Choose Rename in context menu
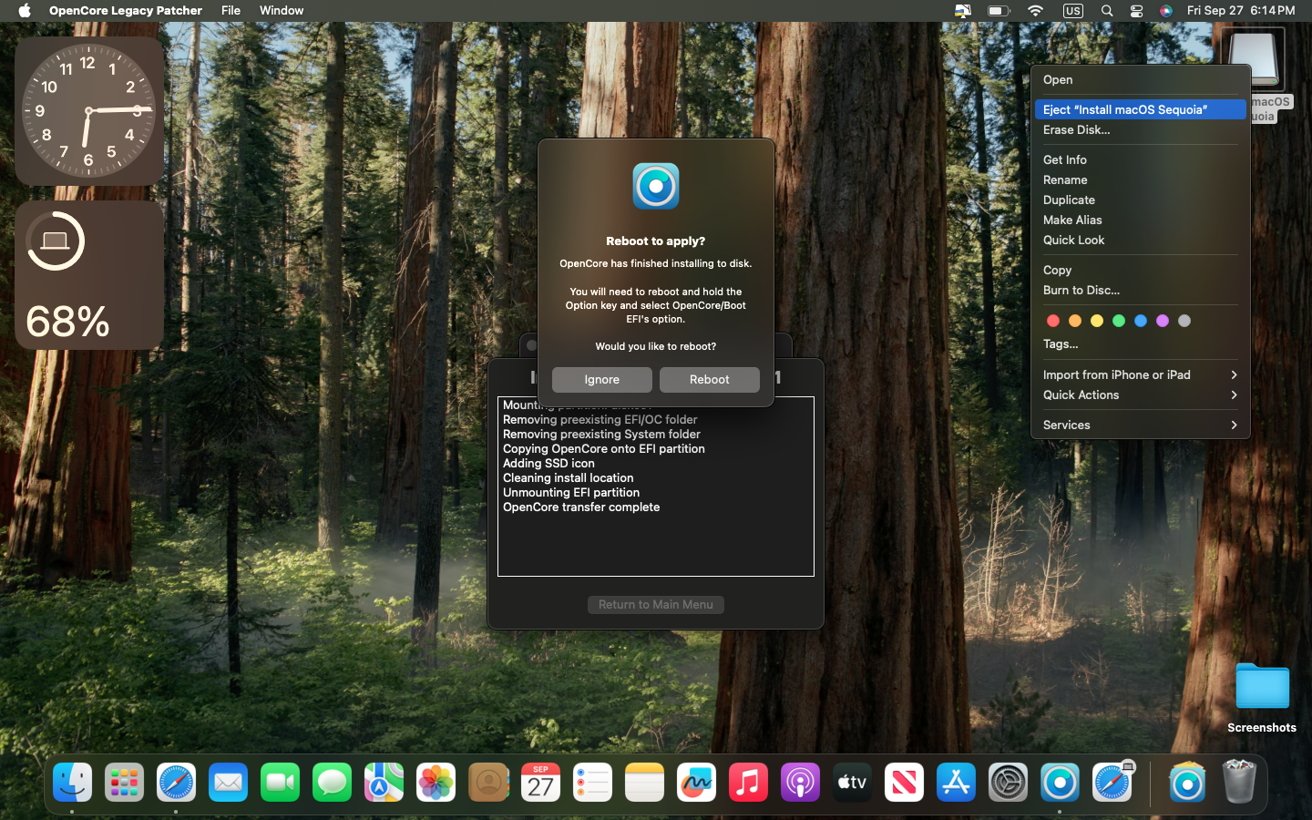The height and width of the screenshot is (820, 1312). [x=1140, y=180]
